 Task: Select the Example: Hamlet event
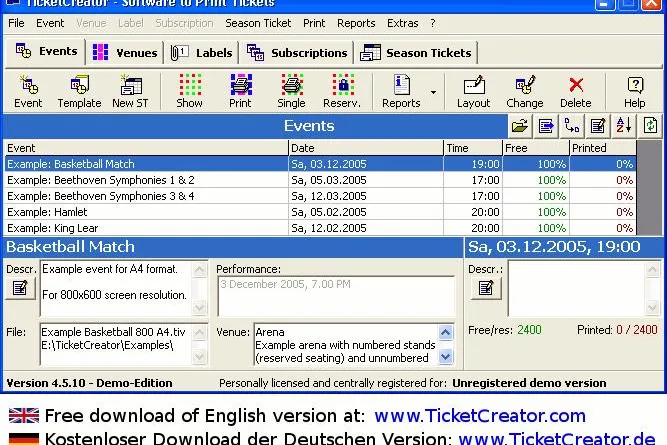pyautogui.click(x=320, y=212)
